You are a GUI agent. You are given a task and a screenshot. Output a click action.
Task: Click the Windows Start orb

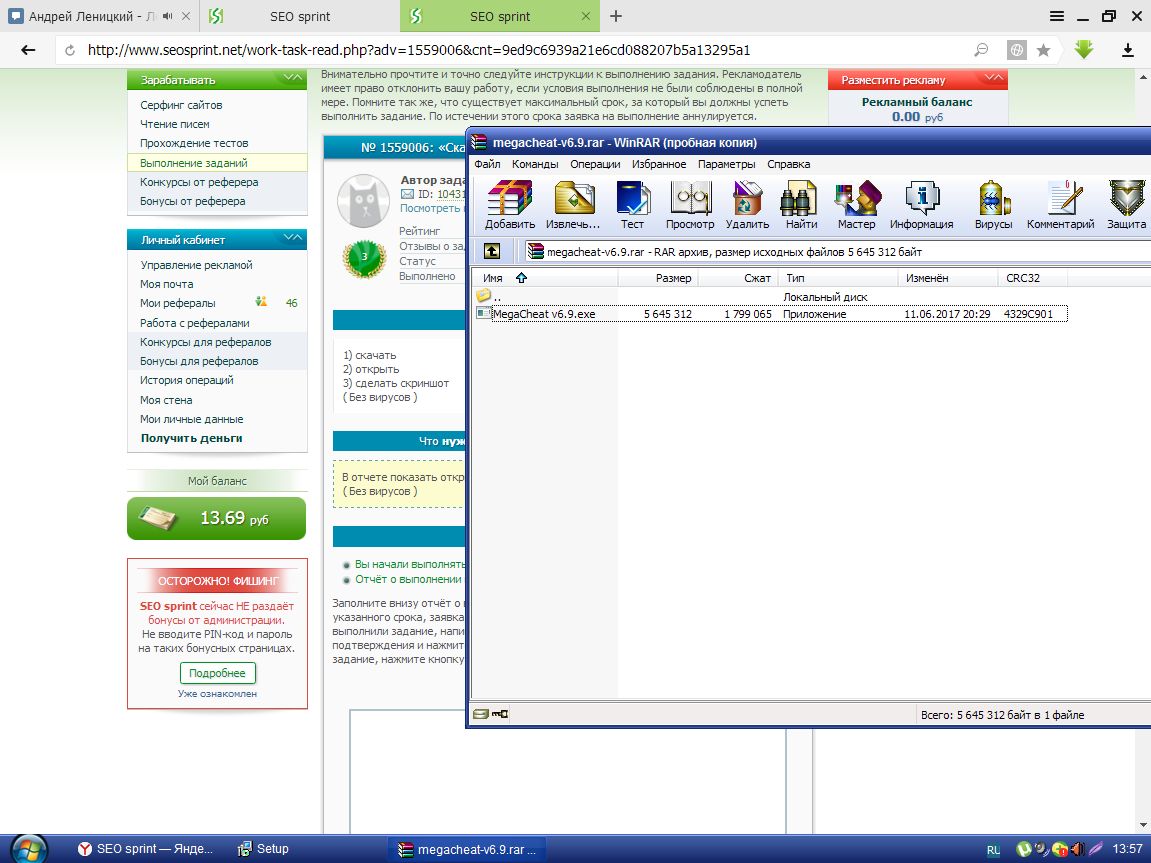[29, 849]
